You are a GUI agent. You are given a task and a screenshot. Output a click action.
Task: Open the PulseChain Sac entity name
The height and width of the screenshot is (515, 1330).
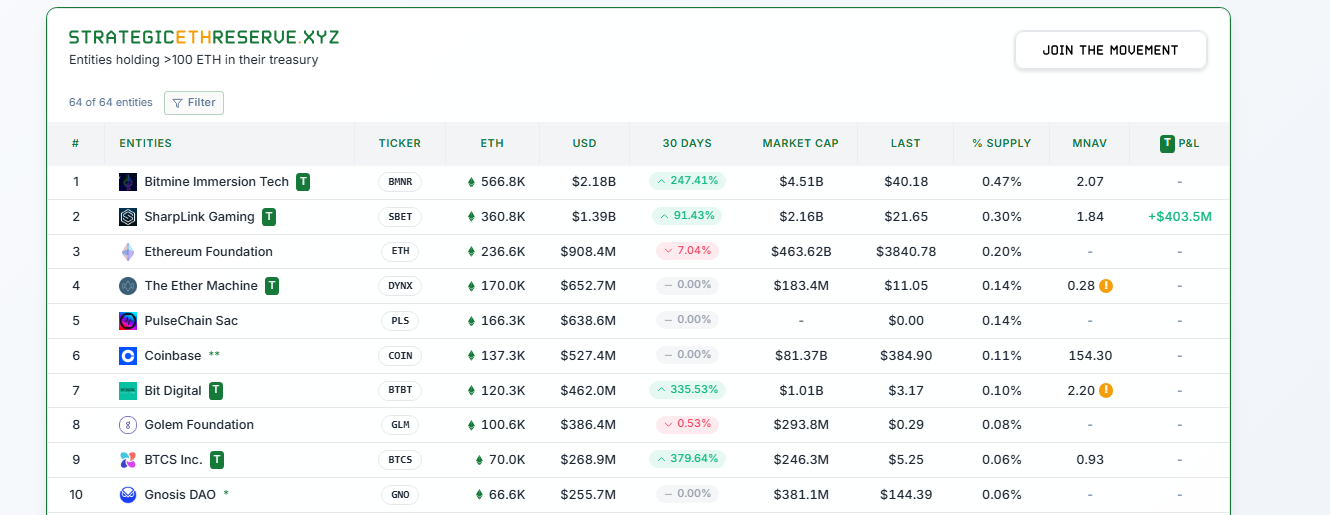point(191,321)
